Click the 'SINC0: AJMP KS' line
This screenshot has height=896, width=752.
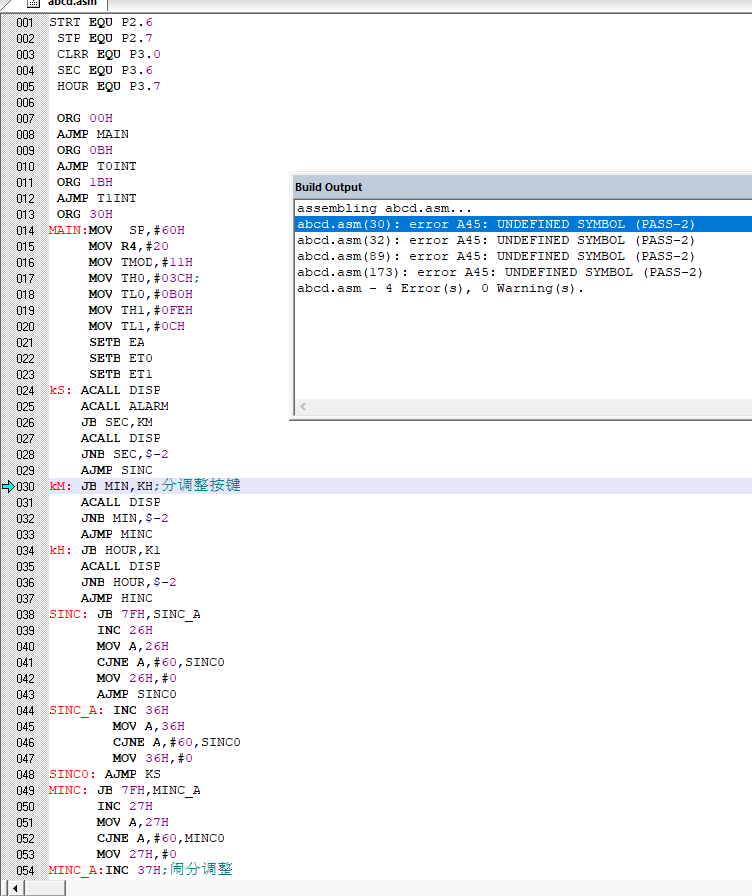click(x=105, y=774)
